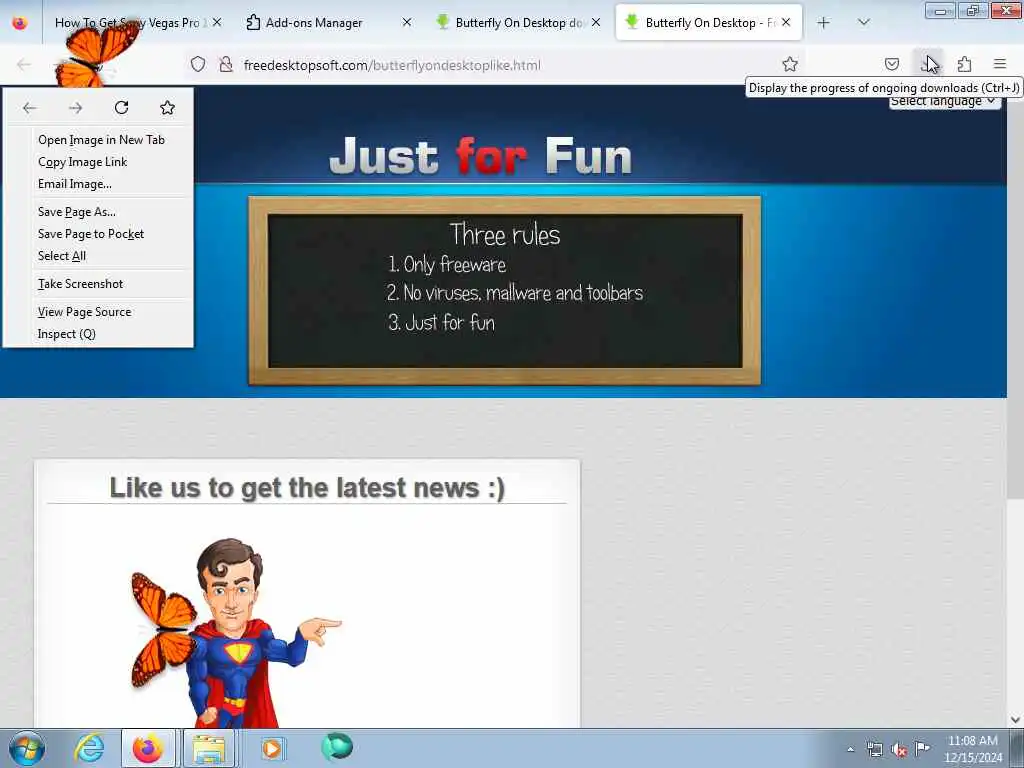The image size is (1024, 768).
Task: Open the tracking protection shield icon
Action: tap(198, 65)
